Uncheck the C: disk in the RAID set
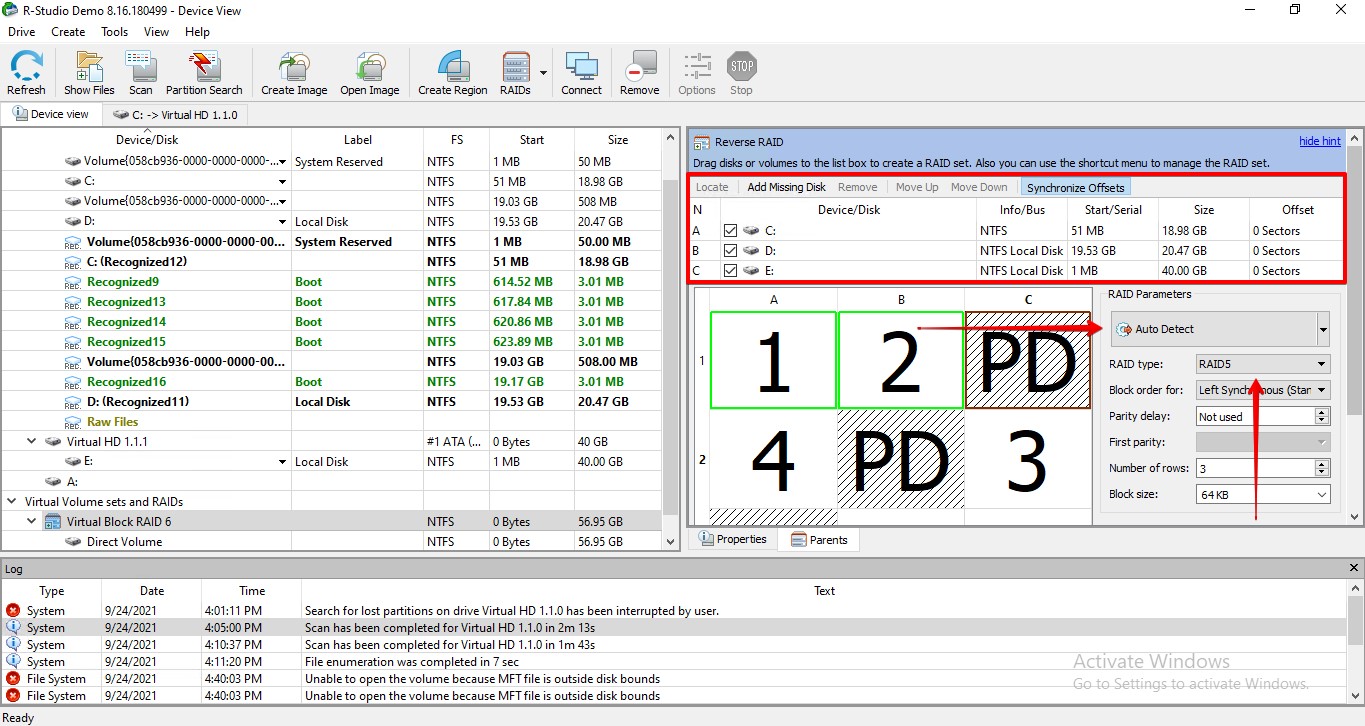This screenshot has width=1365, height=726. [x=729, y=230]
